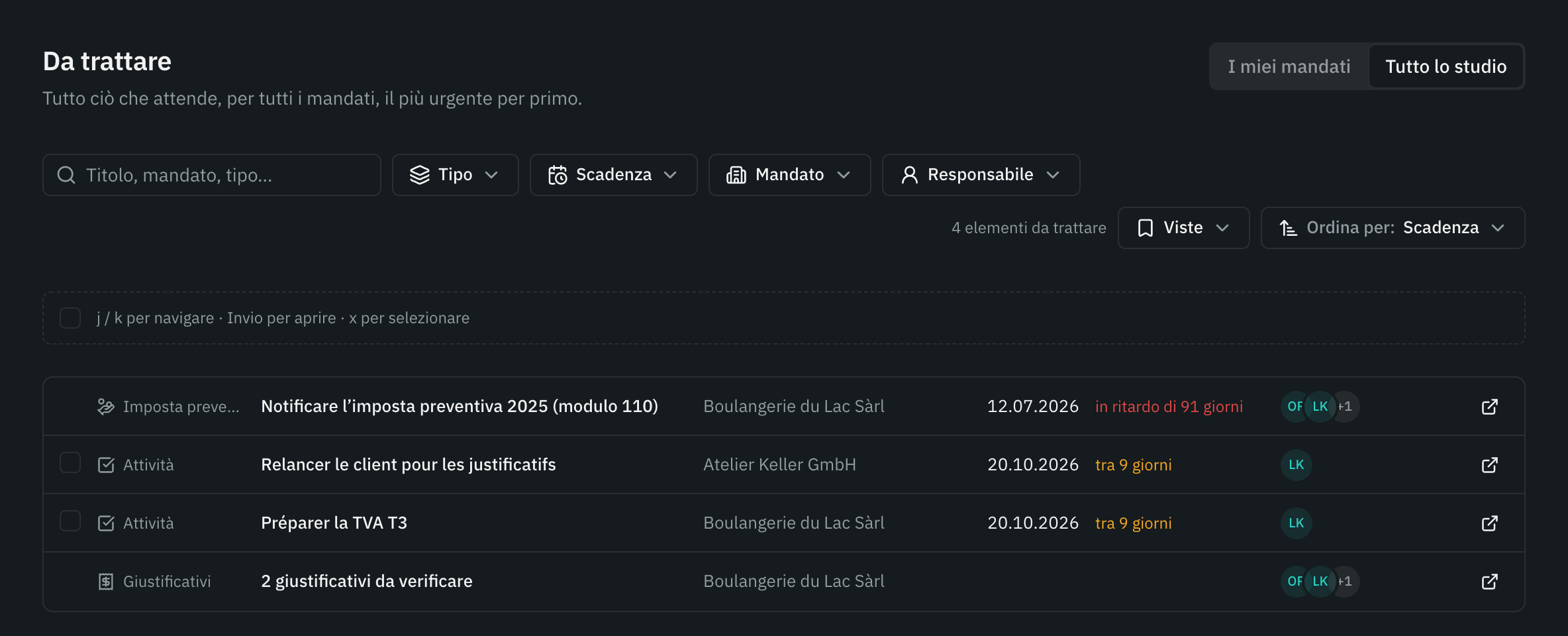
Task: Click the 'Imposta preve...' type label
Action: pyautogui.click(x=181, y=407)
